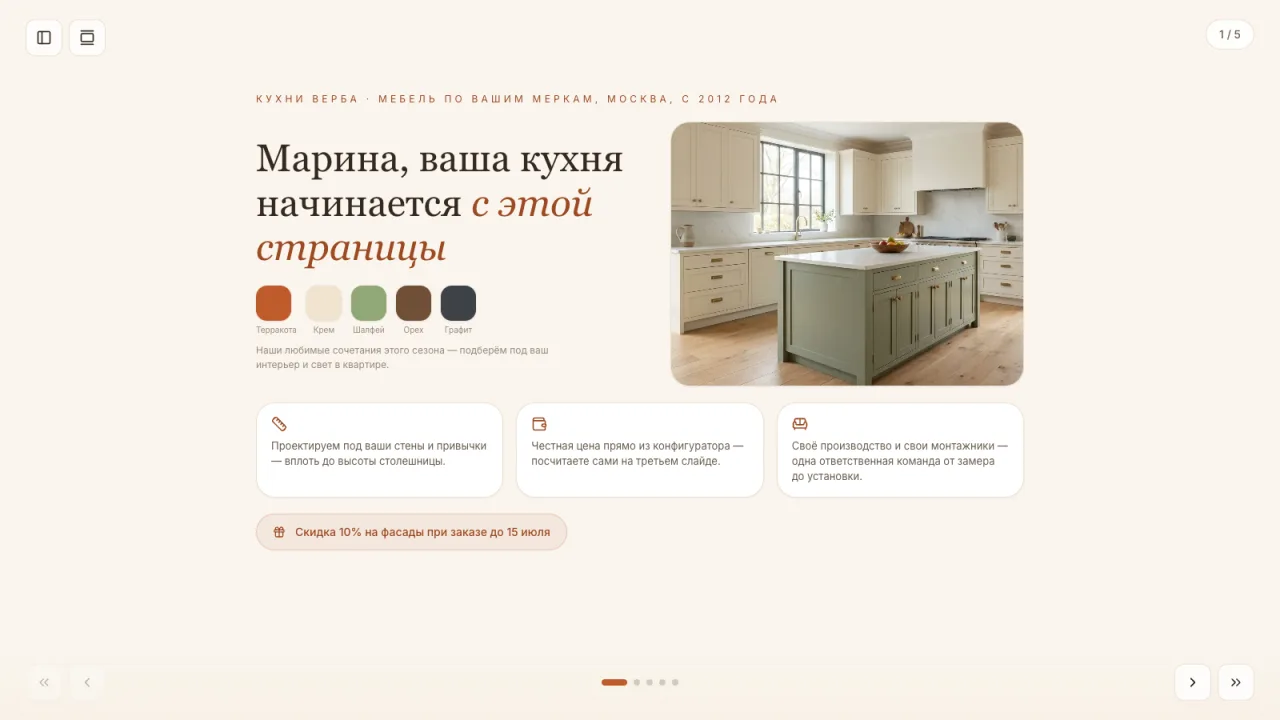
Task: Go to the next slide arrow
Action: pos(1192,682)
